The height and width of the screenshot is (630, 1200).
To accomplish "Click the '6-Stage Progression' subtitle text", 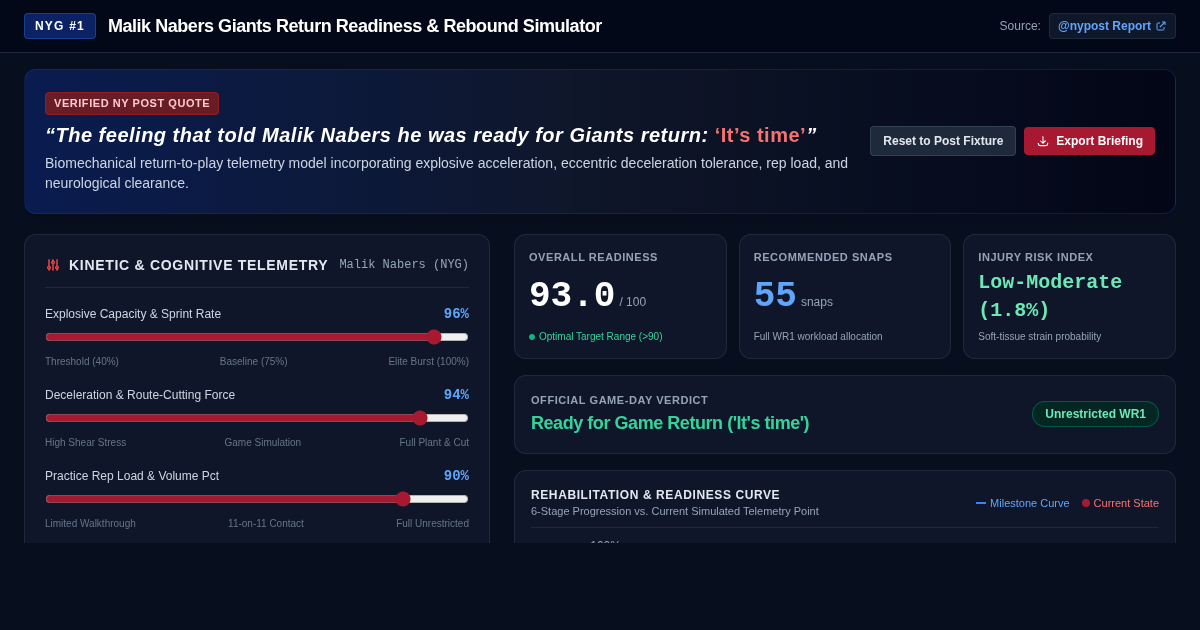I will tap(675, 511).
